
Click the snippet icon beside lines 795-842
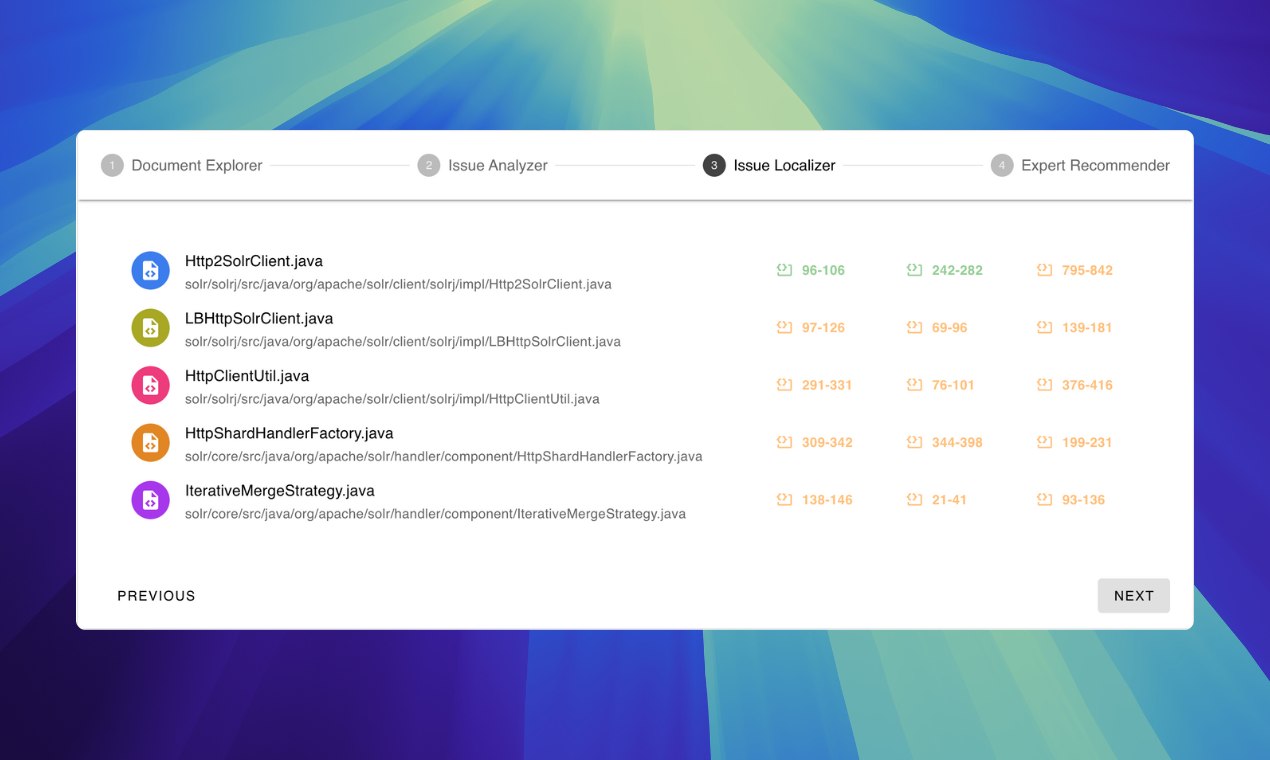[1044, 270]
